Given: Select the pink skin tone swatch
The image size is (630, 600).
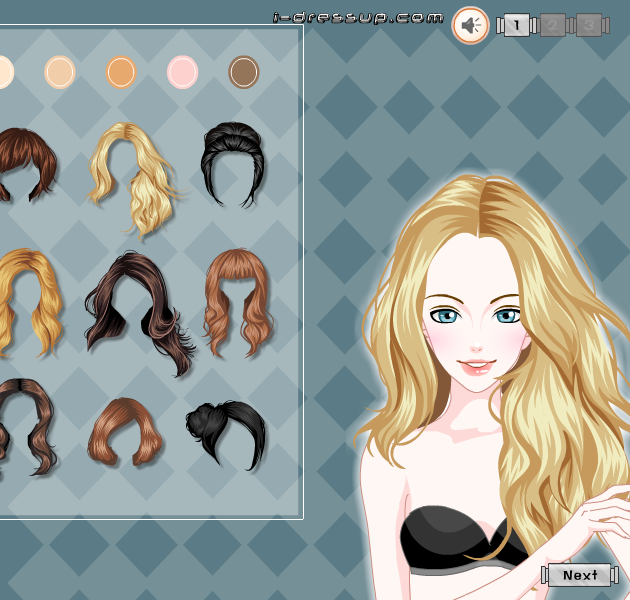Looking at the screenshot, I should [x=182, y=72].
